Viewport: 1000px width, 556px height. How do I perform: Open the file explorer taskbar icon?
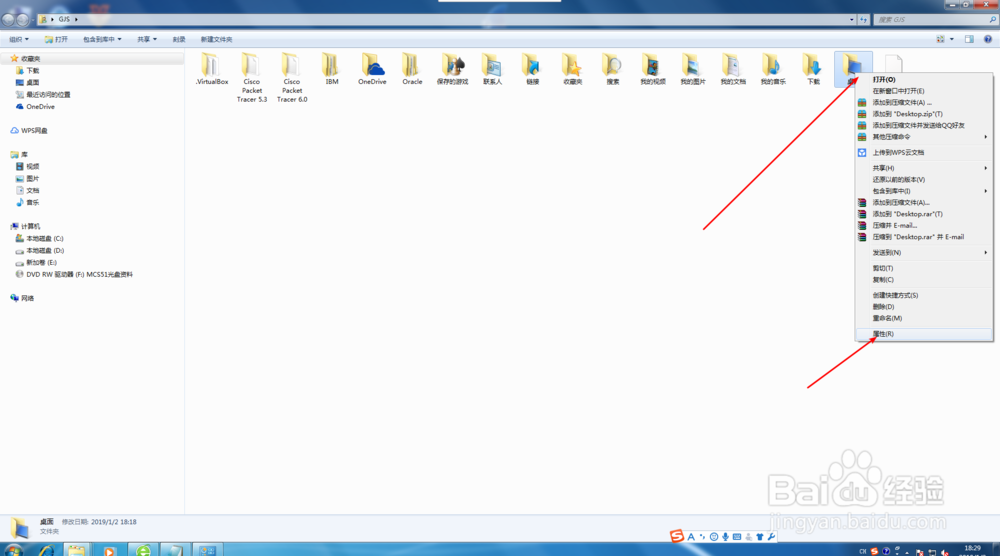click(78, 550)
